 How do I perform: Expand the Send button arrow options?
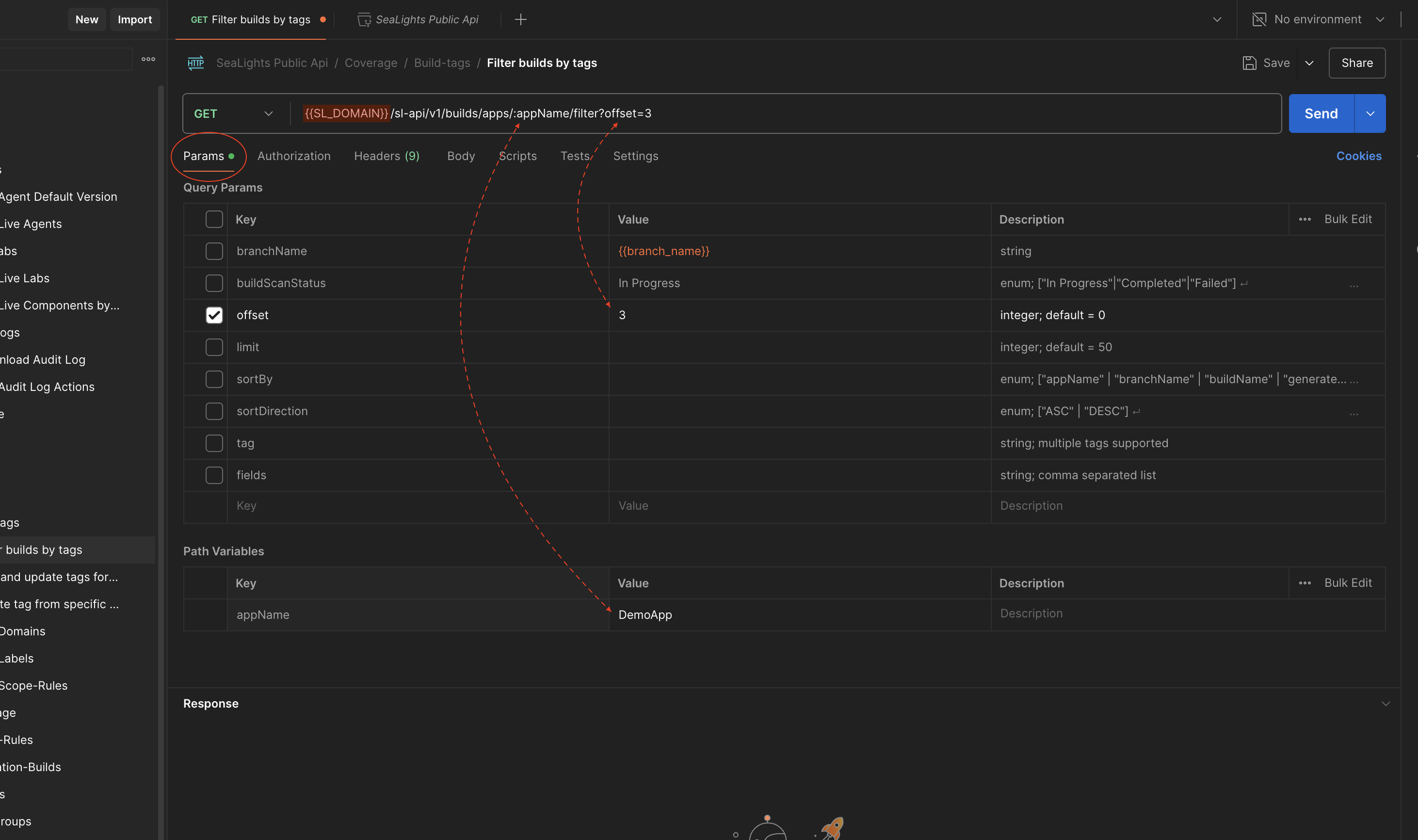(x=1370, y=114)
